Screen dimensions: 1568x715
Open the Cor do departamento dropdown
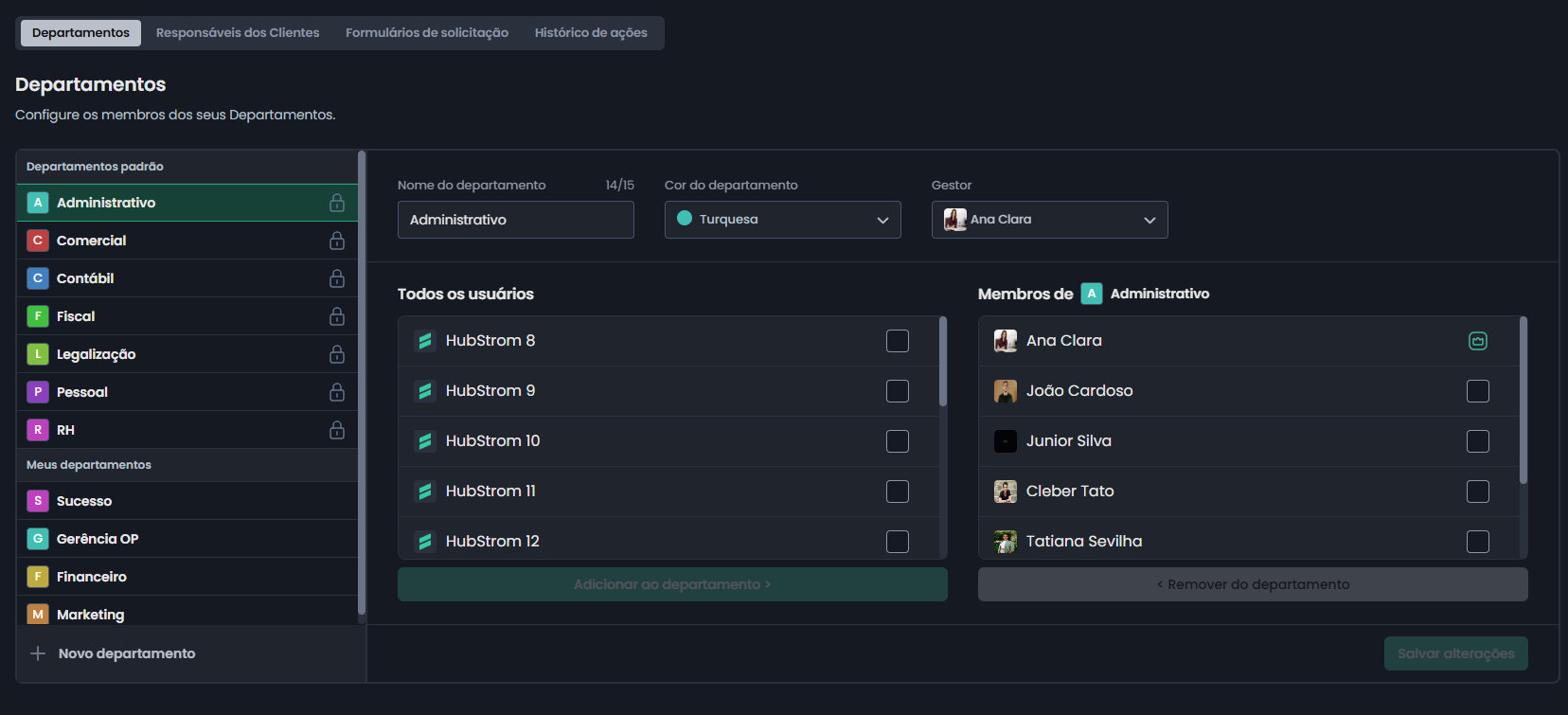[782, 220]
